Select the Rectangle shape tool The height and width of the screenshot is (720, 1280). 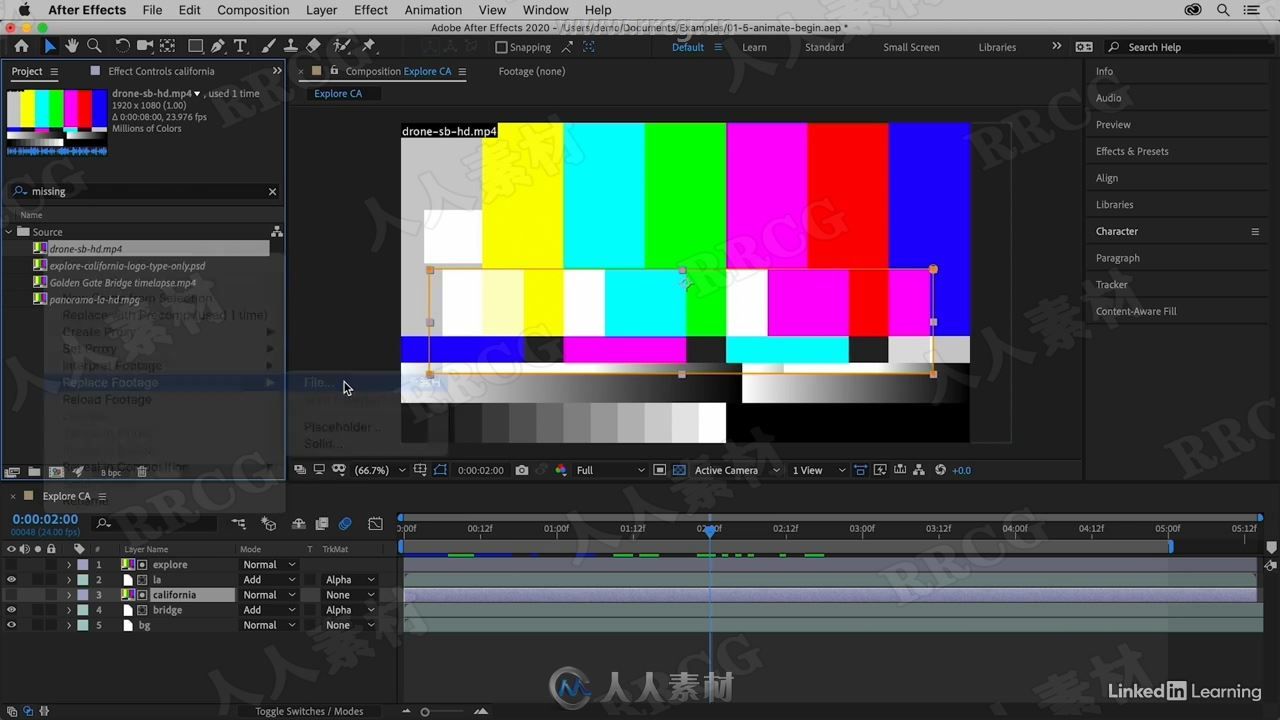click(x=195, y=46)
